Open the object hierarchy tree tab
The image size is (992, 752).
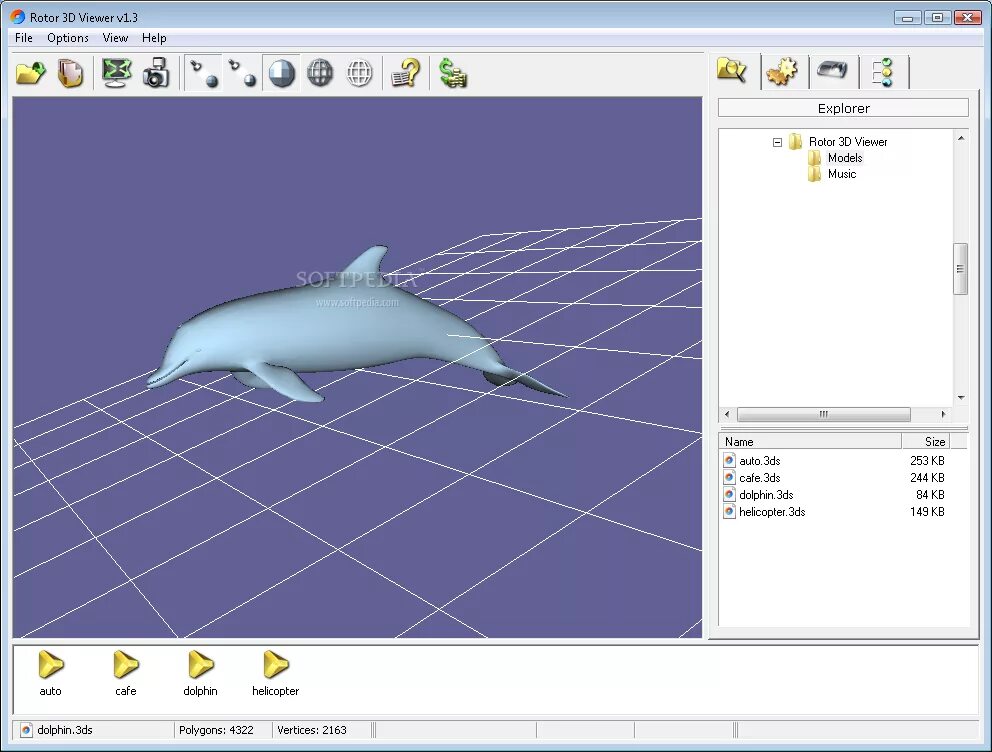882,72
